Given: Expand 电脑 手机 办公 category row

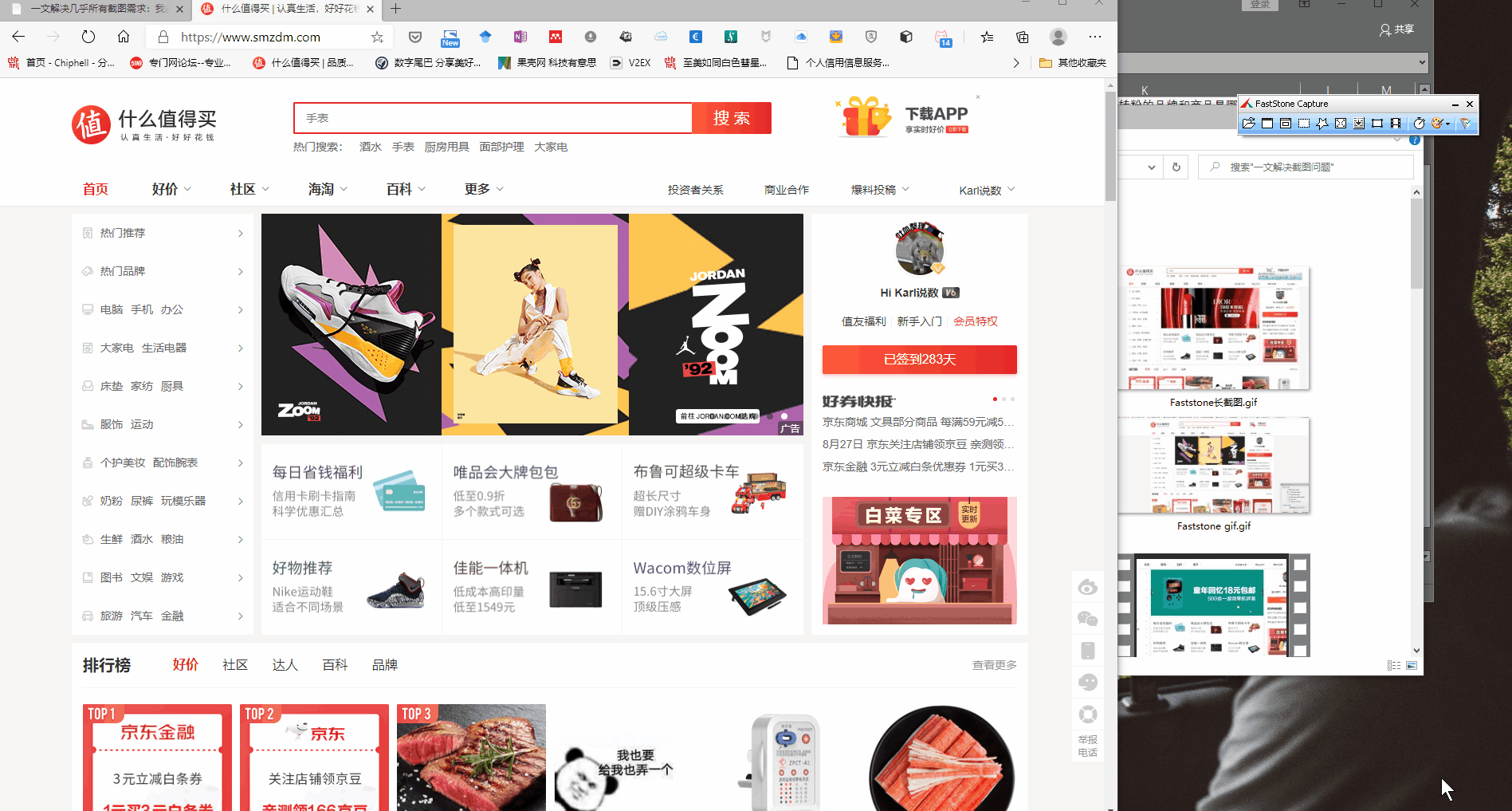Looking at the screenshot, I should point(163,309).
